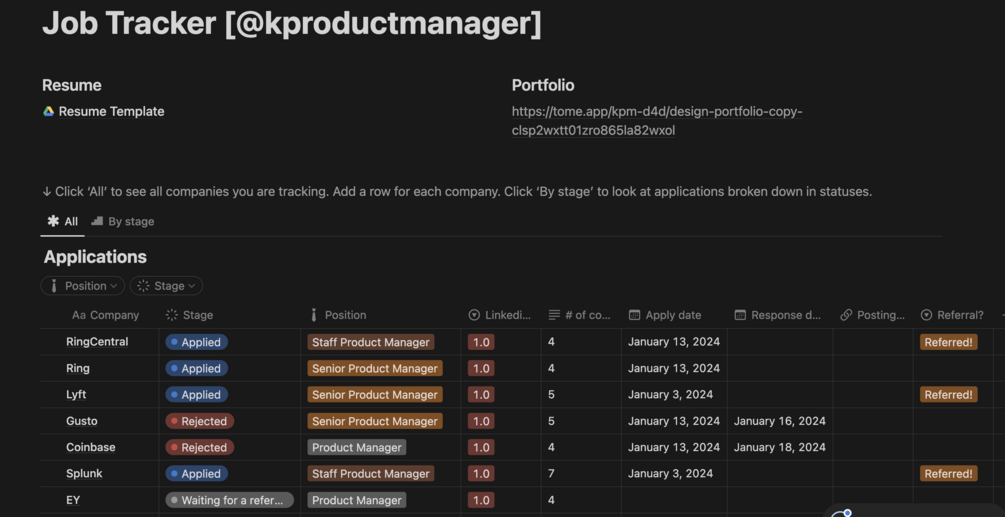This screenshot has height=517, width=1005.
Task: Open the Position filter dropdown
Action: point(83,286)
